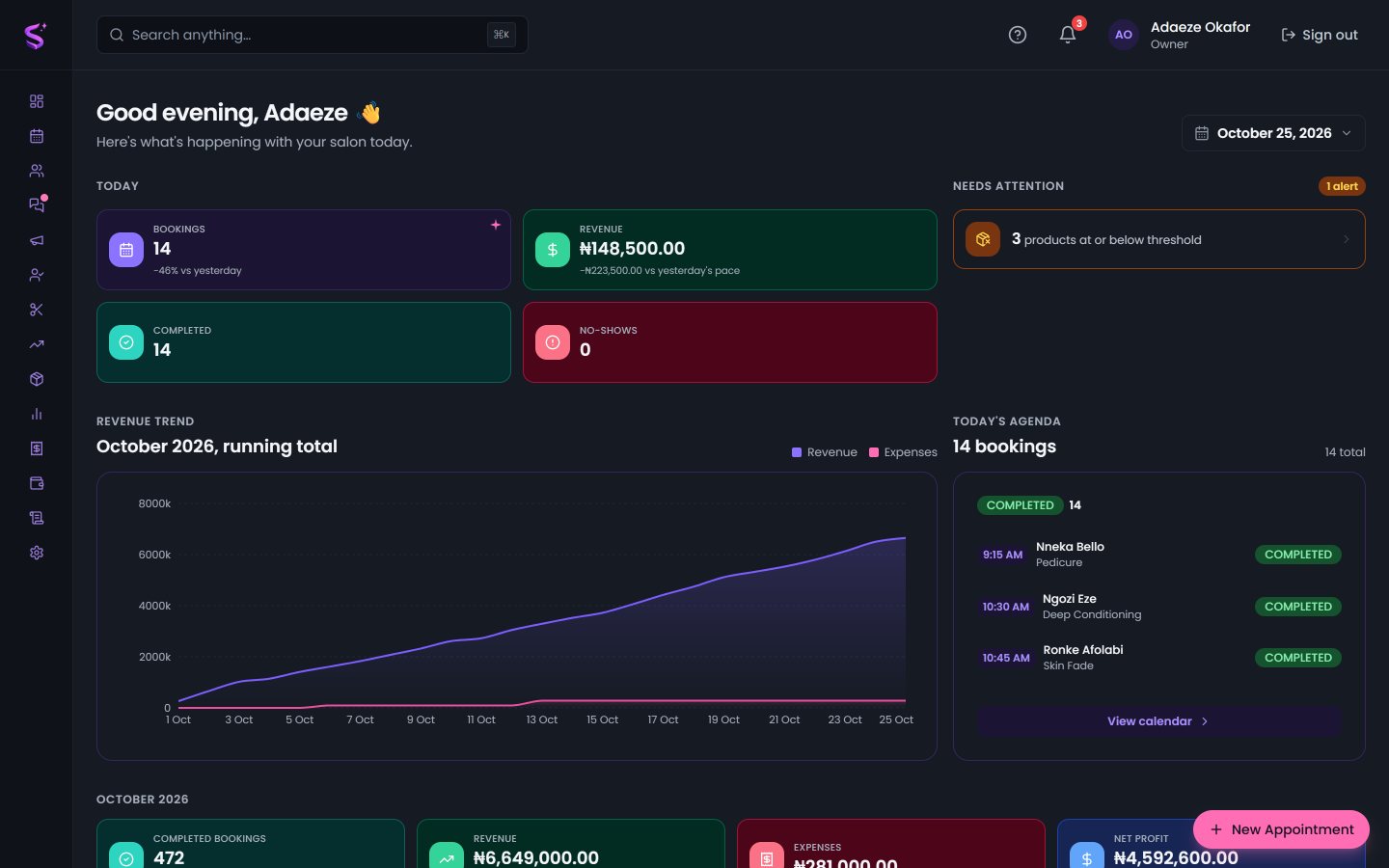The height and width of the screenshot is (868, 1389).
Task: Open the staff user-check icon in the sidebar
Action: click(37, 275)
